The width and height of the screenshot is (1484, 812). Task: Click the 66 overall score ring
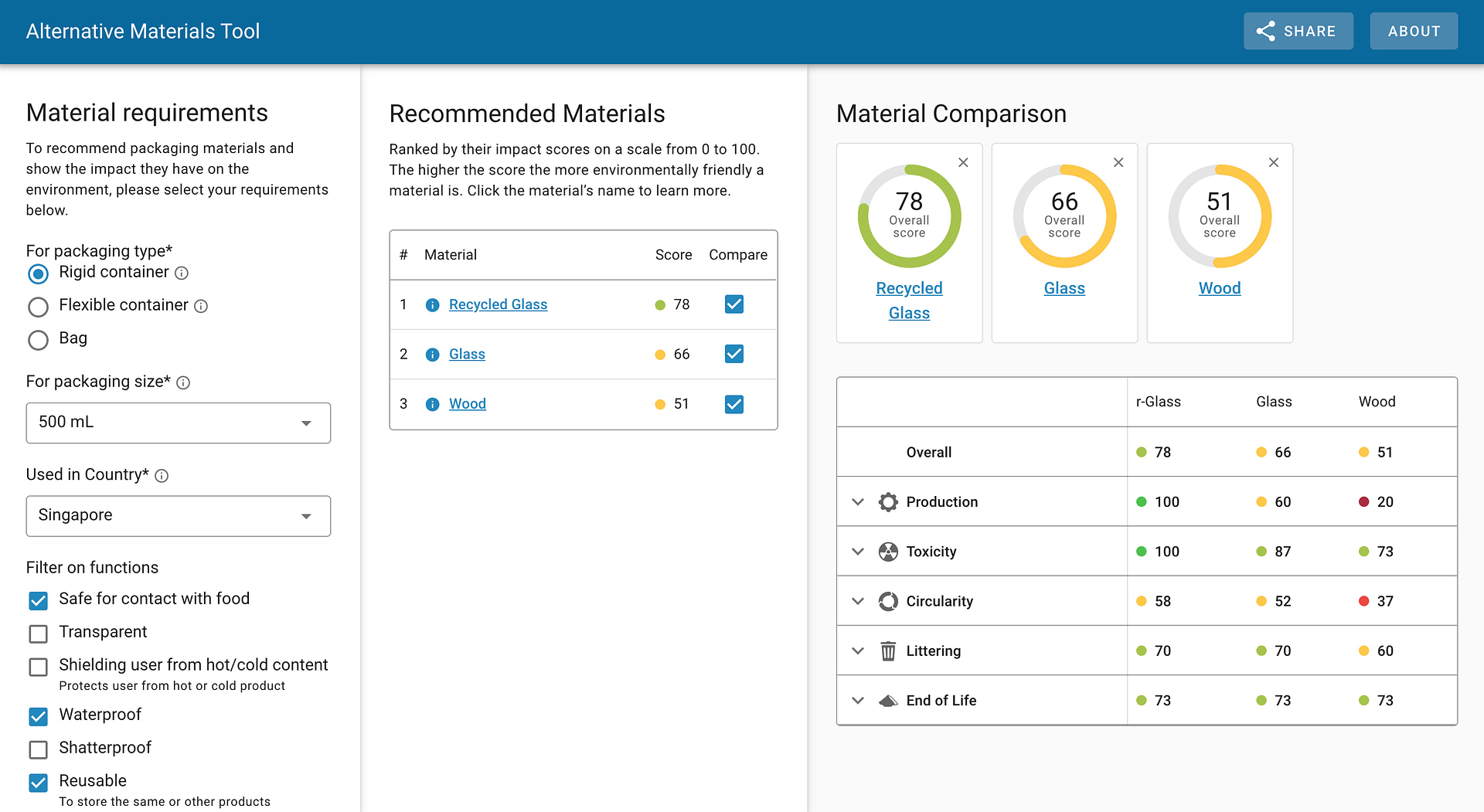point(1064,216)
